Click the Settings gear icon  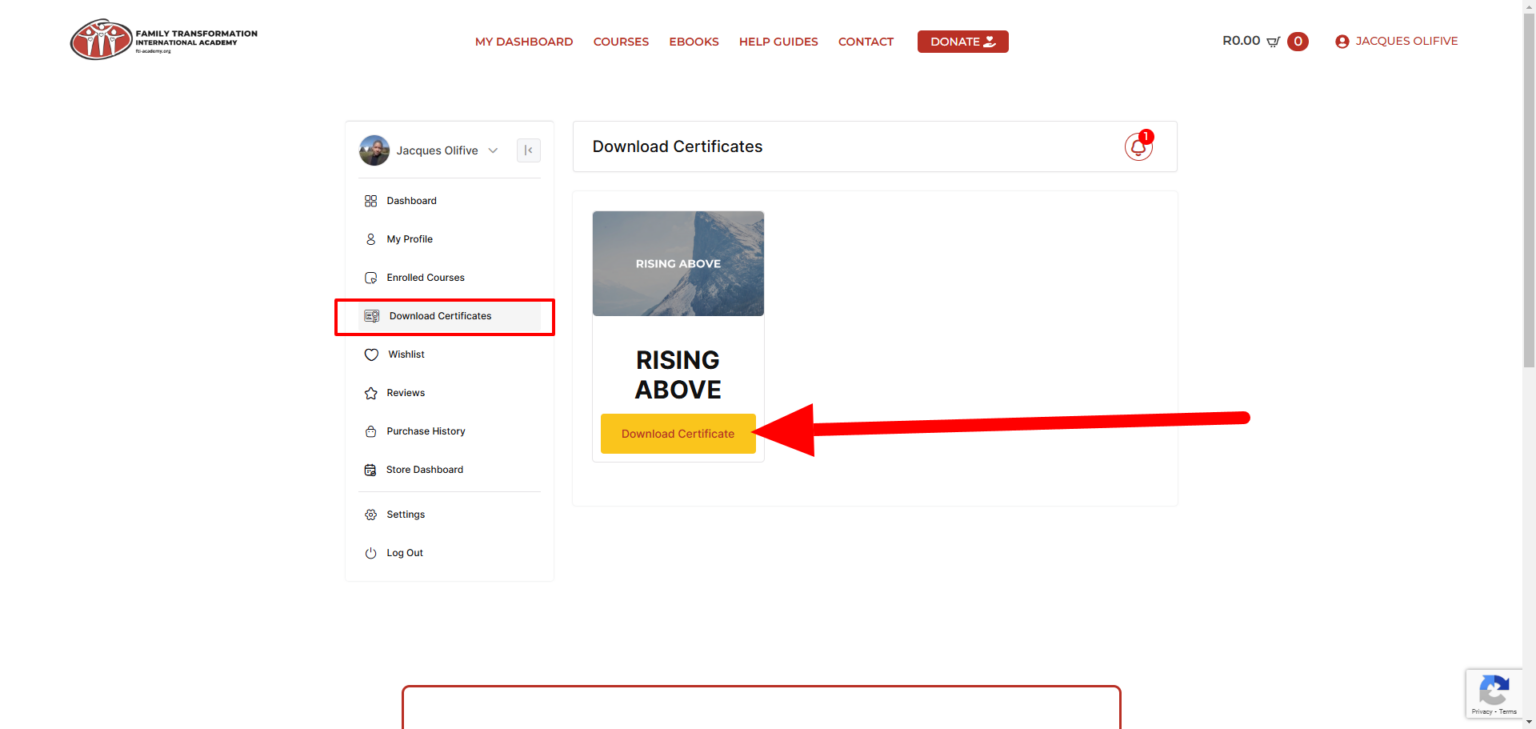click(371, 515)
